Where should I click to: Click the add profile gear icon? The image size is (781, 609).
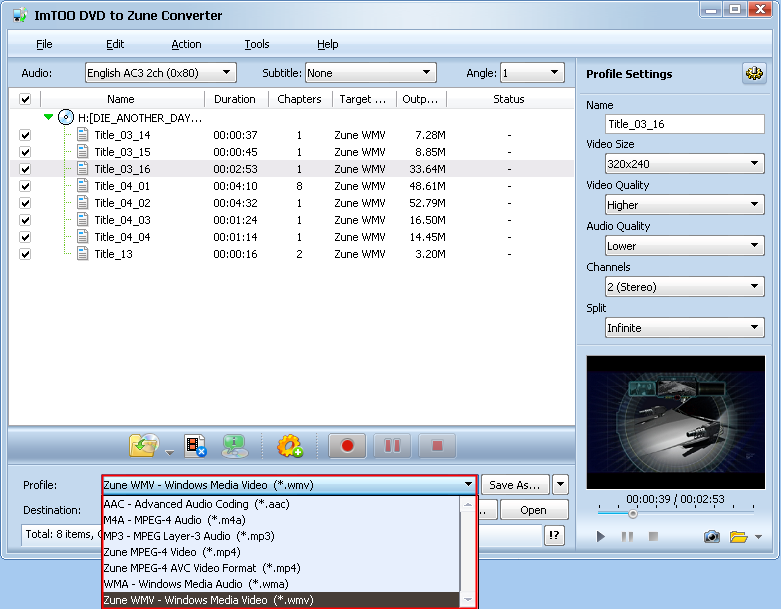pyautogui.click(x=290, y=445)
